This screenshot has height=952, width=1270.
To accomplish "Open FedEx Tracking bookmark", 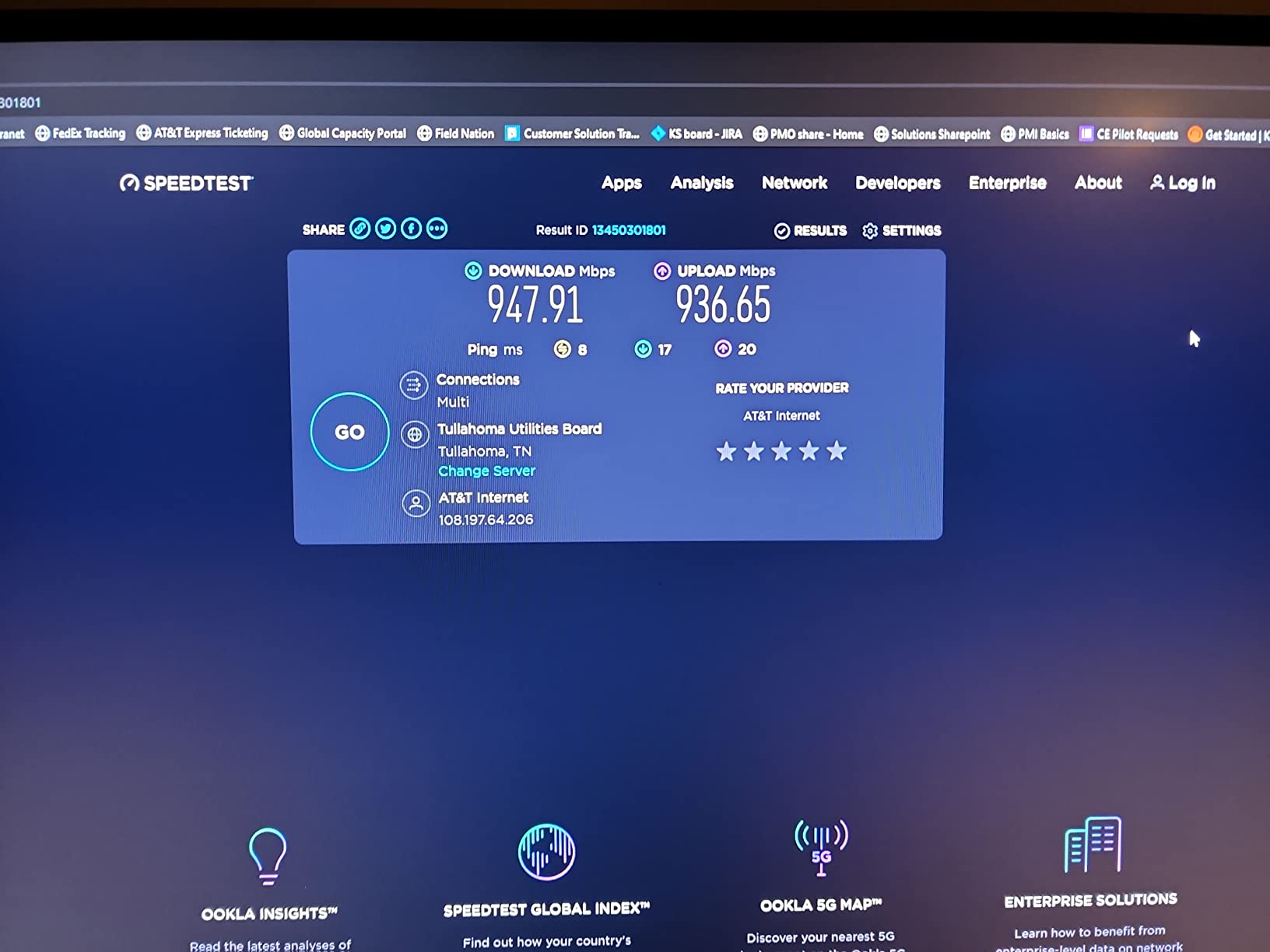I will click(x=80, y=133).
